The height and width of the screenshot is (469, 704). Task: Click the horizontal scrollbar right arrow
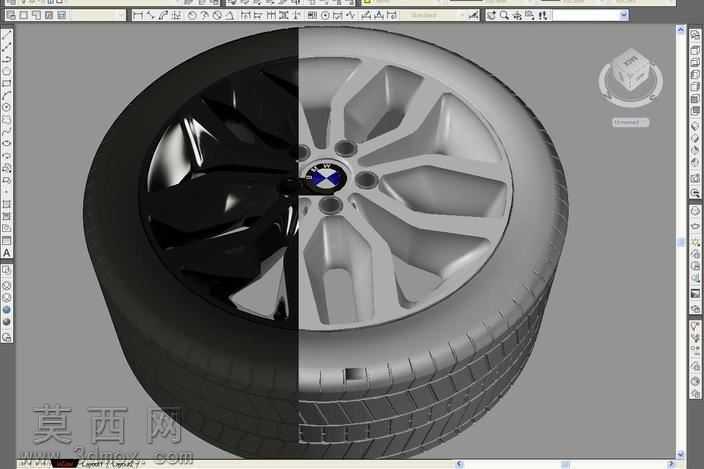671,464
